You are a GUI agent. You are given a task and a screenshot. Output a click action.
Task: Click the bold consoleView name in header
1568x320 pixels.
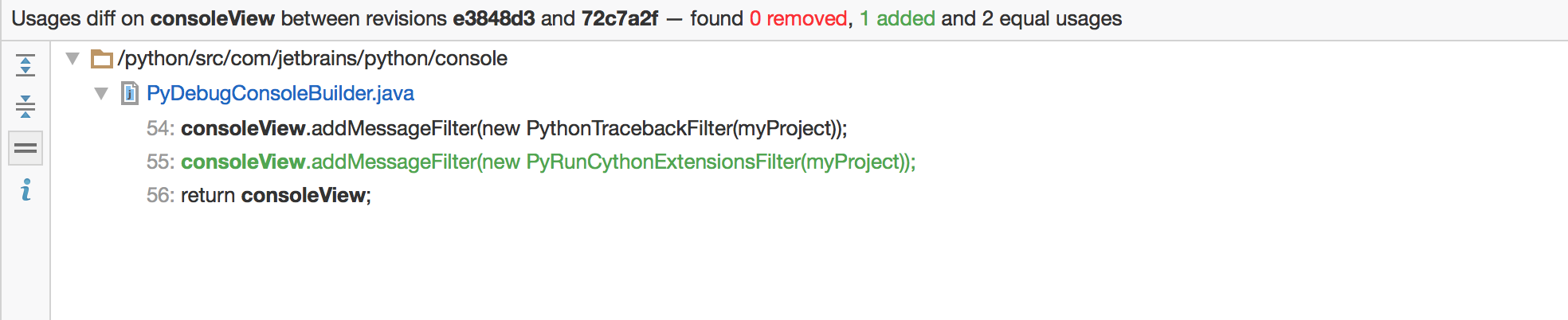click(213, 18)
